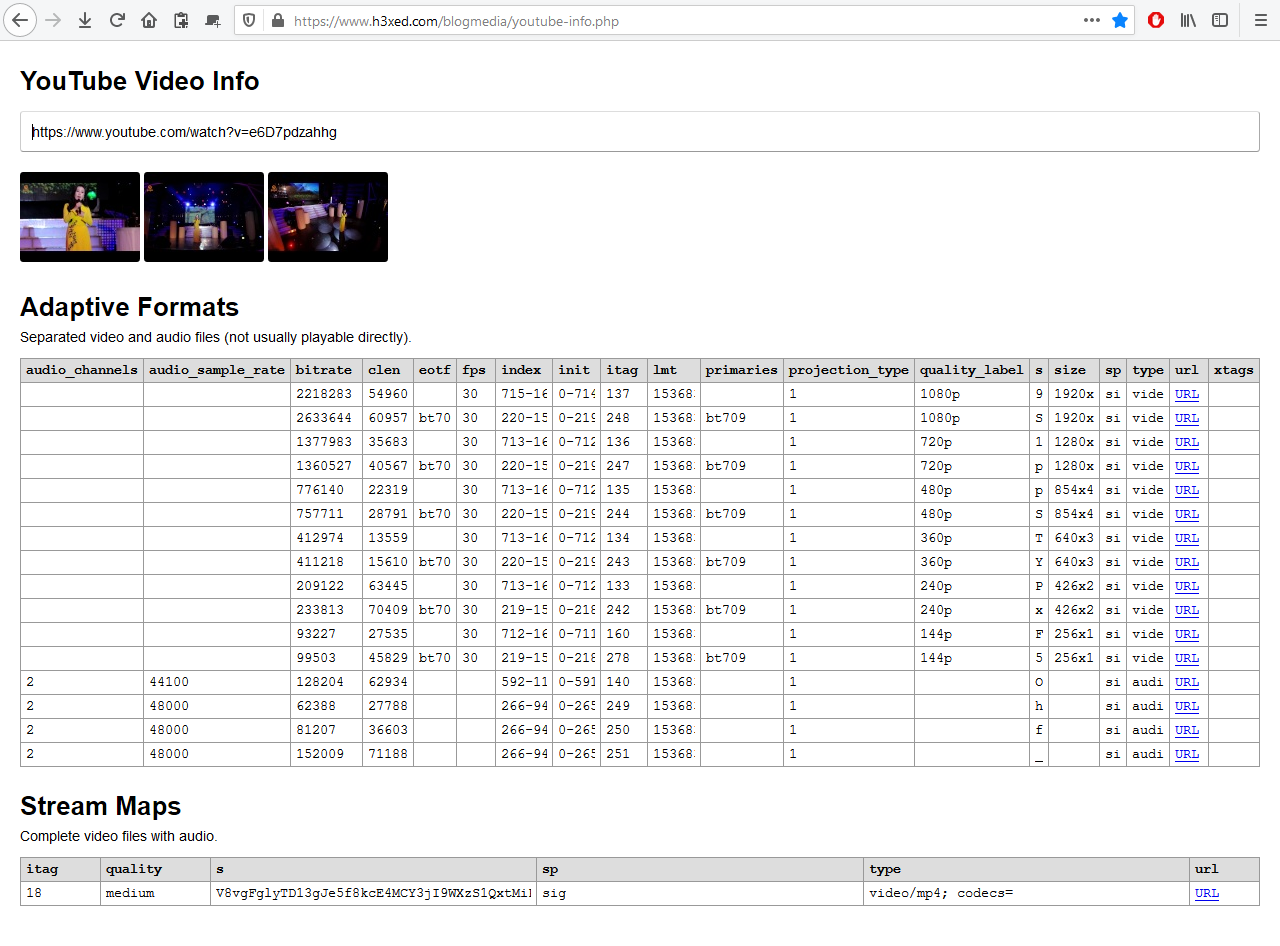Click the Stream Maps quality value medium
Image resolution: width=1280 pixels, height=946 pixels.
(130, 893)
